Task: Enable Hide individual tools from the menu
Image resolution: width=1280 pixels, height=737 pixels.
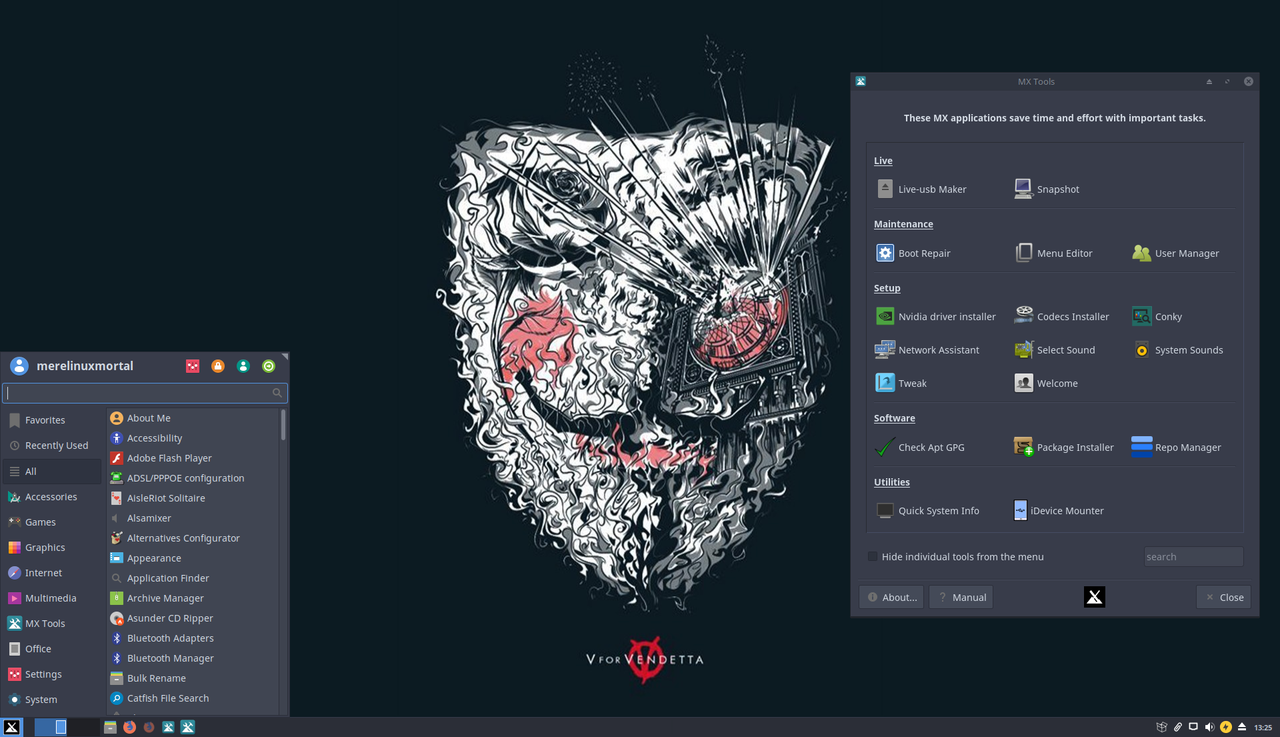Action: tap(873, 556)
